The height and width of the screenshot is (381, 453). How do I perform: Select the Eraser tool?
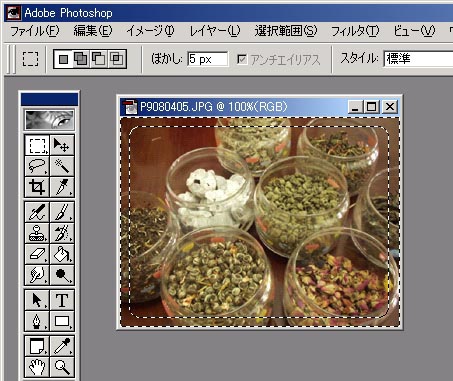(37, 254)
